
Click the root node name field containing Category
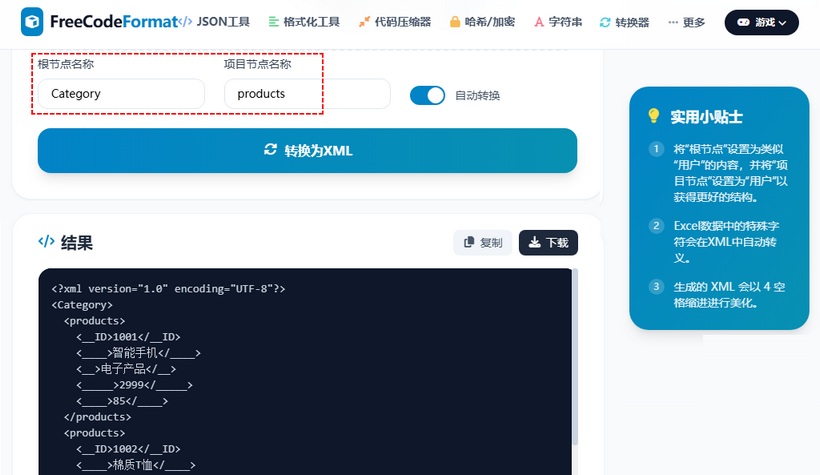[x=121, y=94]
